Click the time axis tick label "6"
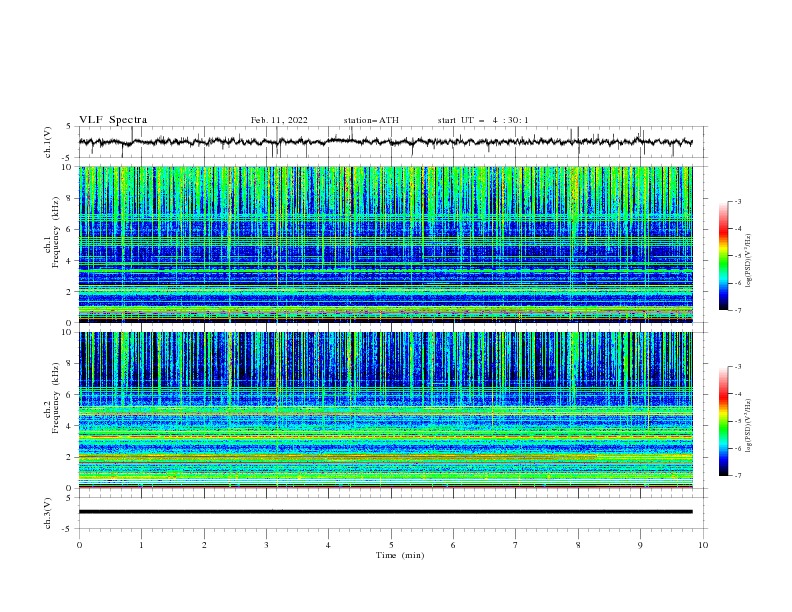Screen dimensions: 792x612 (453, 545)
